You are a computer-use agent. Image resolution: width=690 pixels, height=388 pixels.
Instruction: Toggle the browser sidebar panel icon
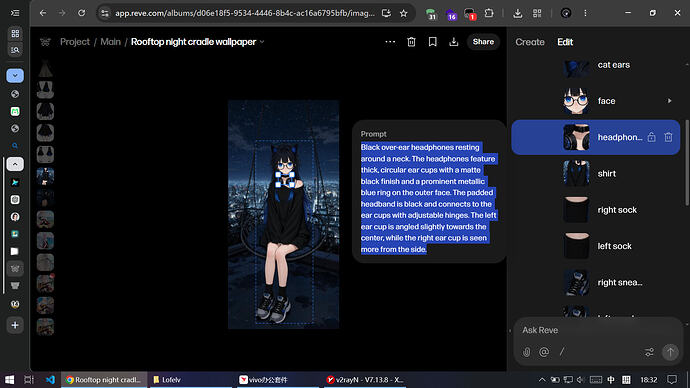coord(15,13)
